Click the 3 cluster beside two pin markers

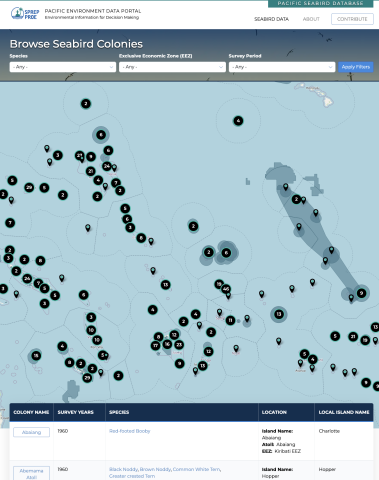[58, 155]
